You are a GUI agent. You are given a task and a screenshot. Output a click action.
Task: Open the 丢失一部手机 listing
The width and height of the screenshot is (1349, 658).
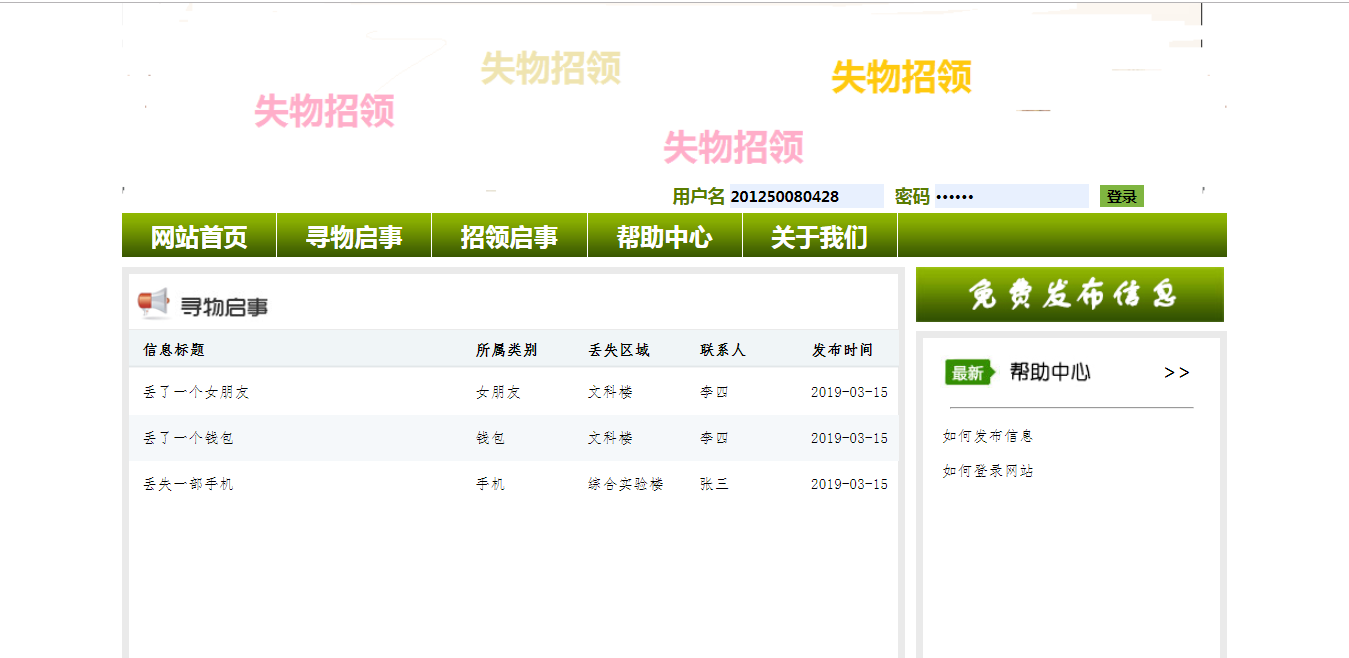[x=188, y=484]
